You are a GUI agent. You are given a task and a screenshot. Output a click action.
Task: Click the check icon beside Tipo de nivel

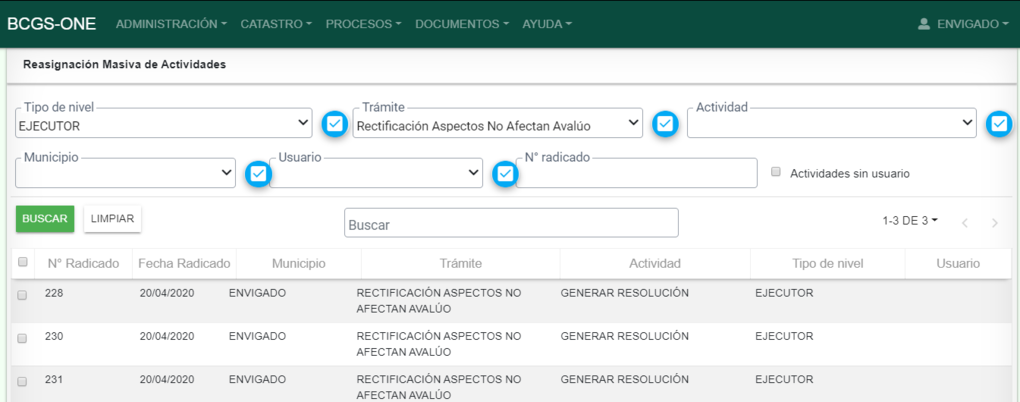(336, 123)
